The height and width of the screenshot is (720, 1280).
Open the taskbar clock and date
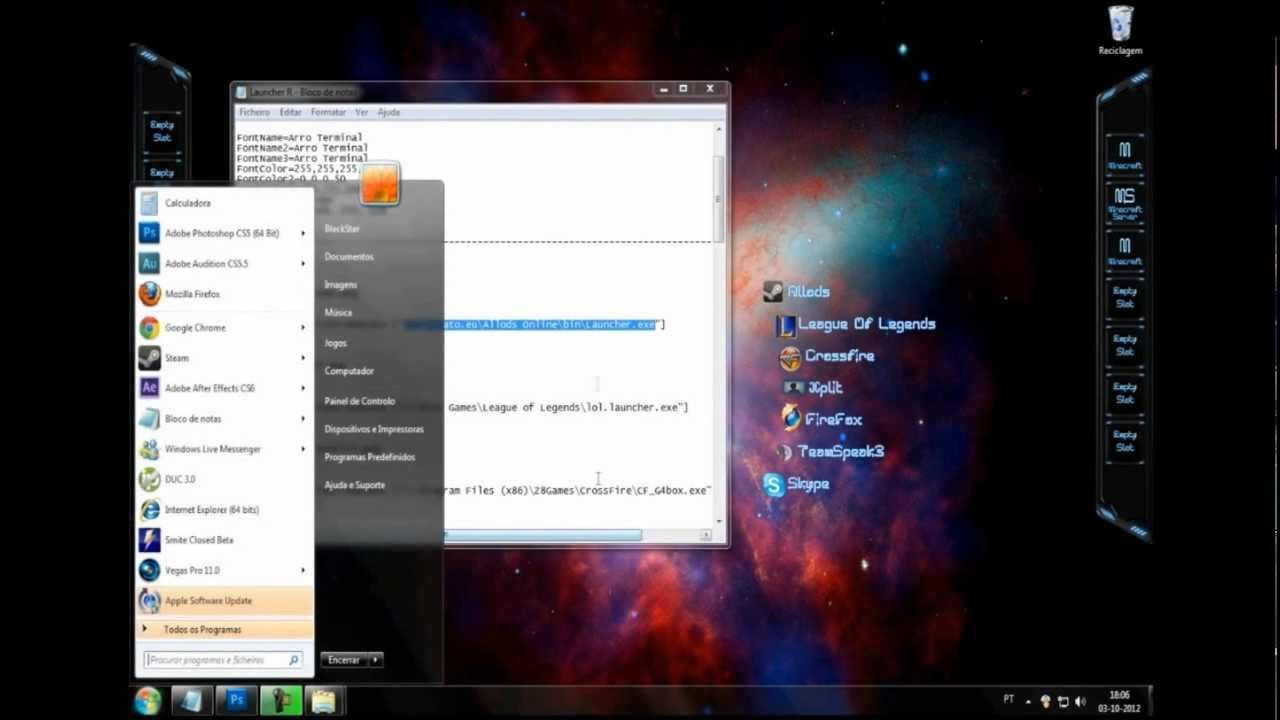pos(1119,701)
